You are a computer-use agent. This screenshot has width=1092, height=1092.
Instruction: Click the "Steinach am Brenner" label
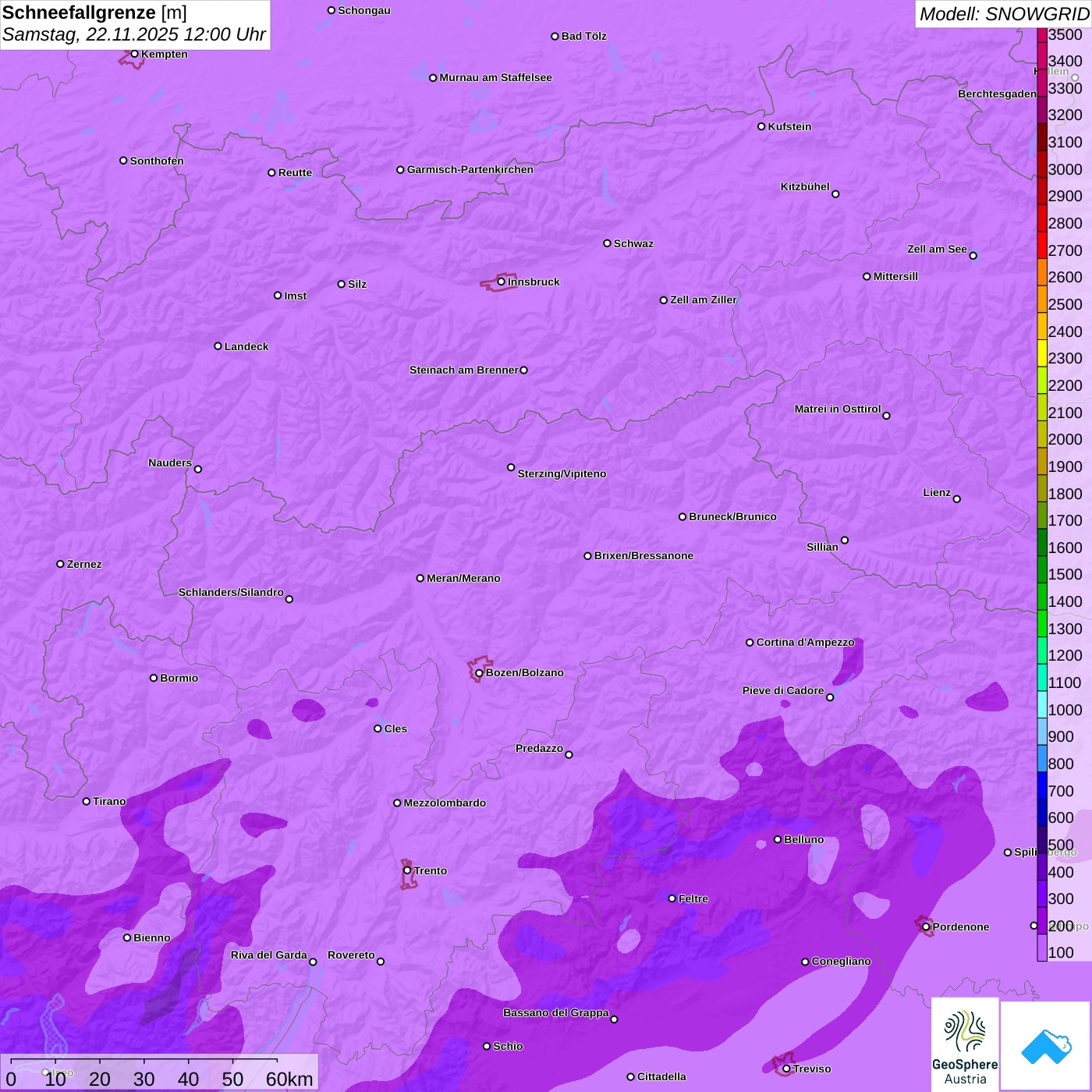pos(464,370)
